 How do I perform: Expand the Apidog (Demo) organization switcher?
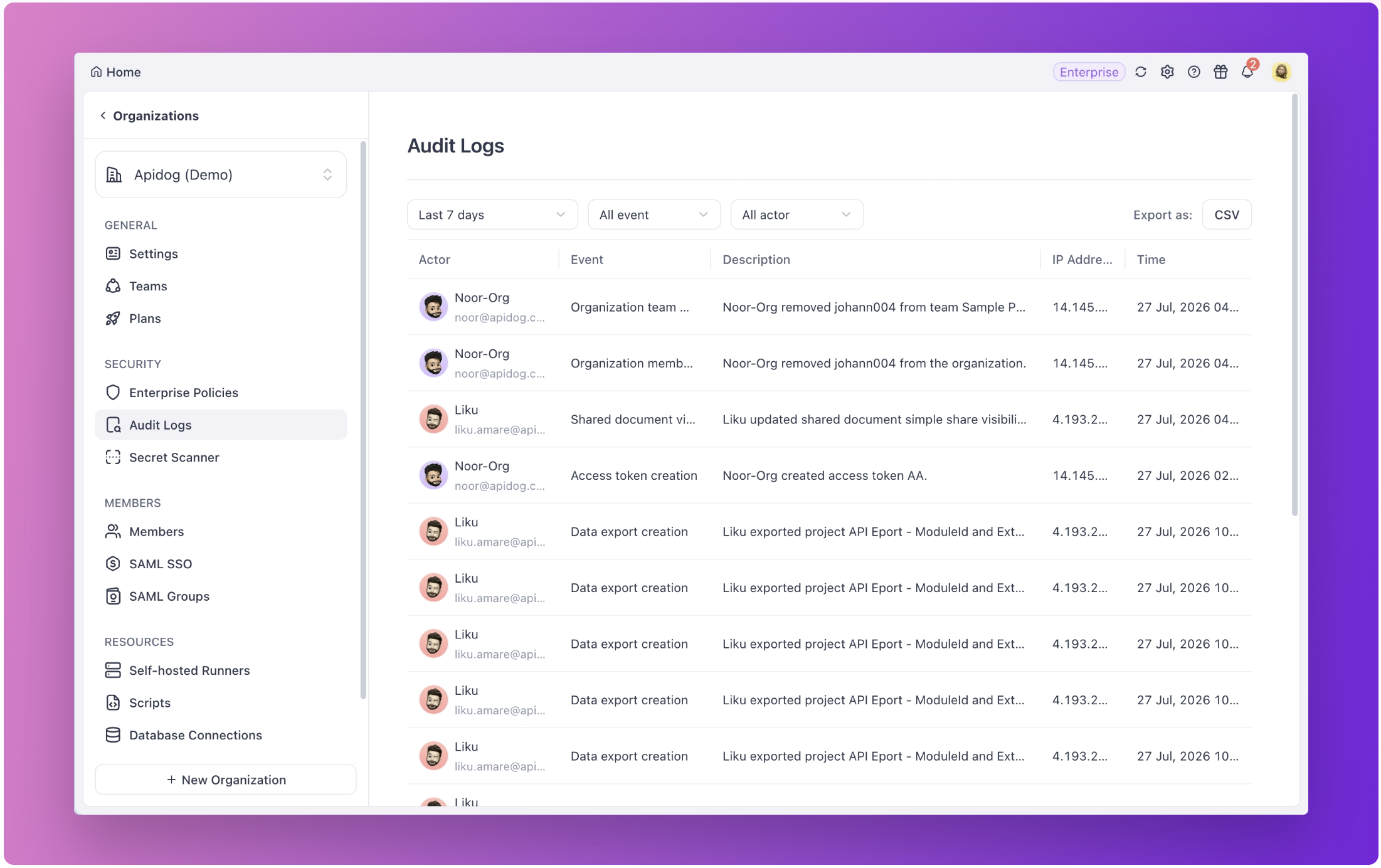pos(221,174)
